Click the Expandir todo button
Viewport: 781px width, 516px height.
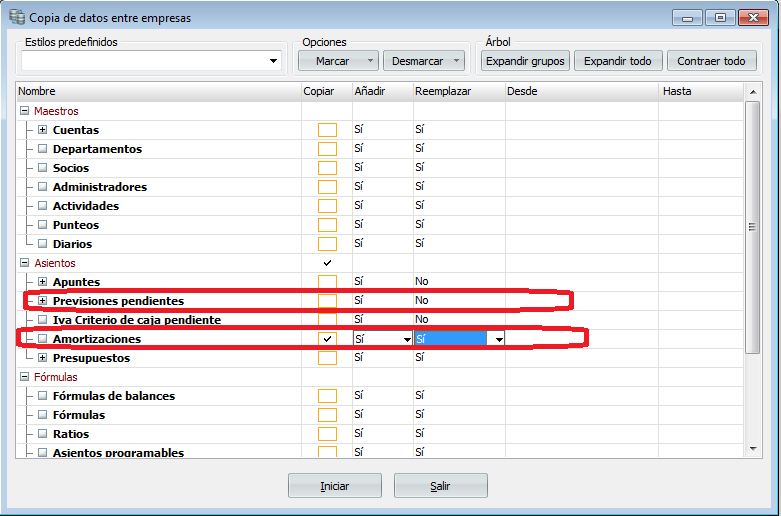(618, 61)
